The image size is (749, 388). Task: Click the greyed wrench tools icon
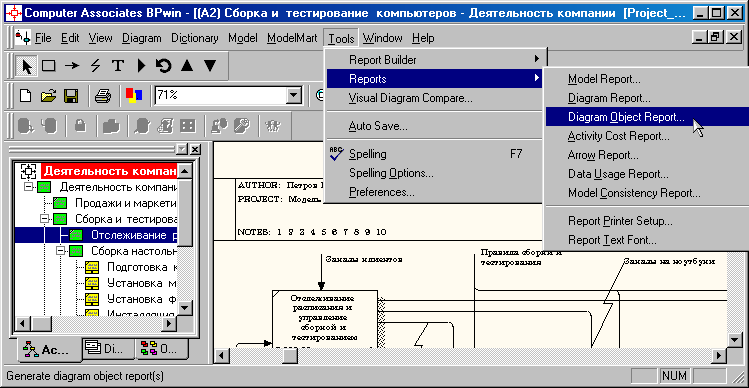(241, 126)
